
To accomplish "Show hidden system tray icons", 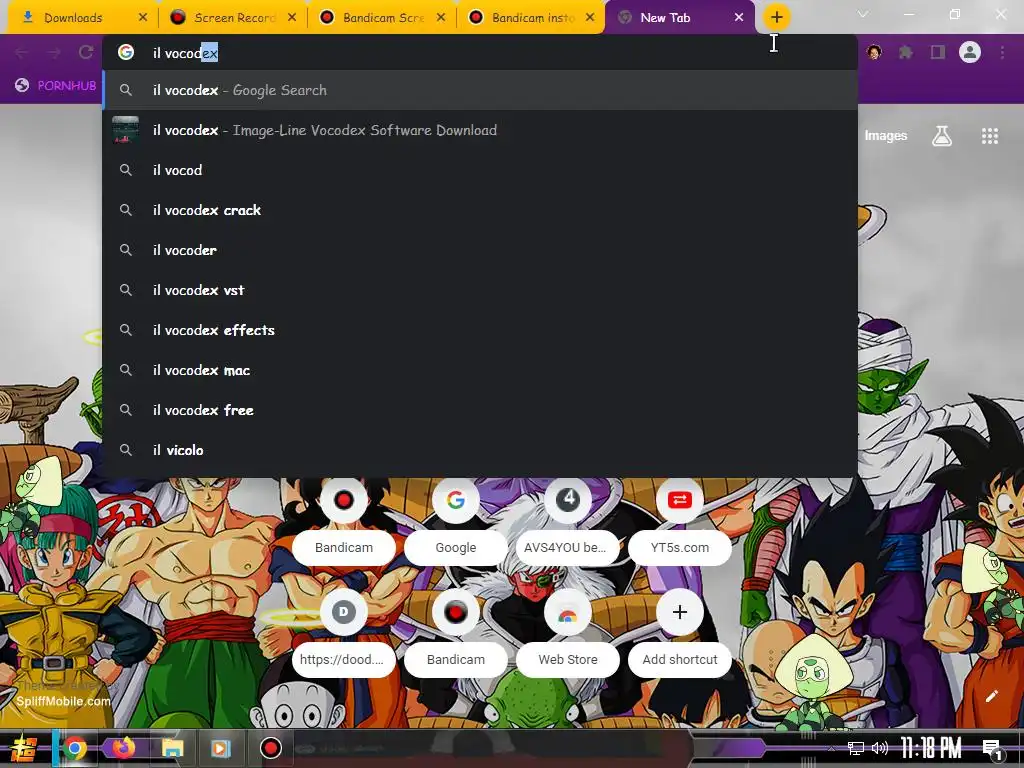I will click(831, 748).
